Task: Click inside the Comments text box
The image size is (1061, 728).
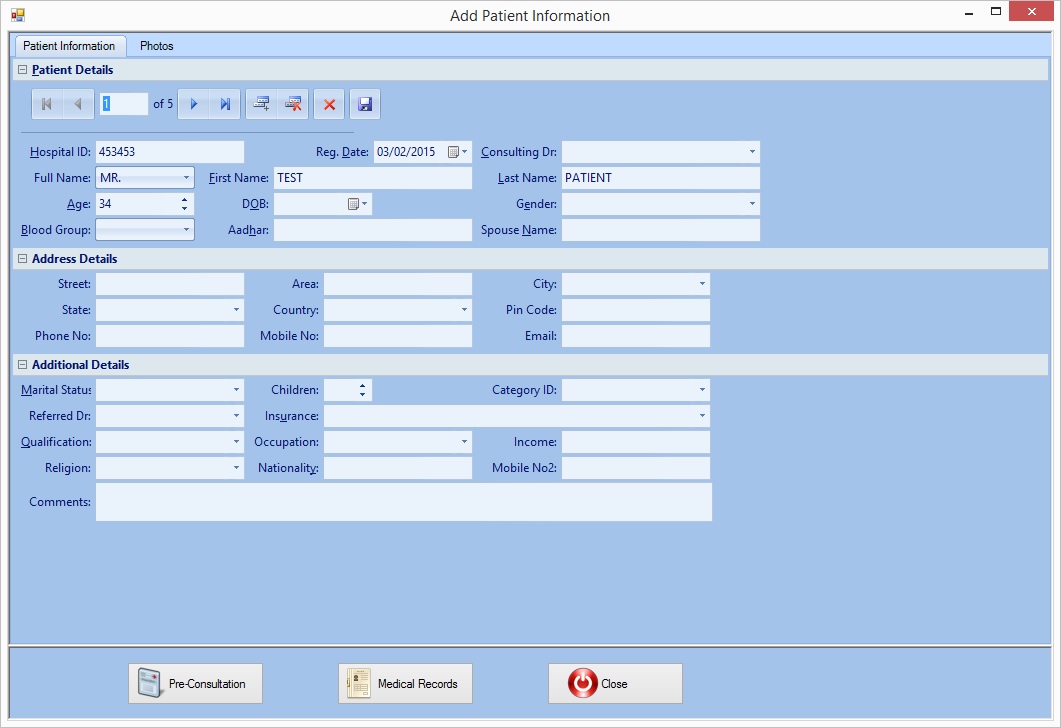Action: 403,502
